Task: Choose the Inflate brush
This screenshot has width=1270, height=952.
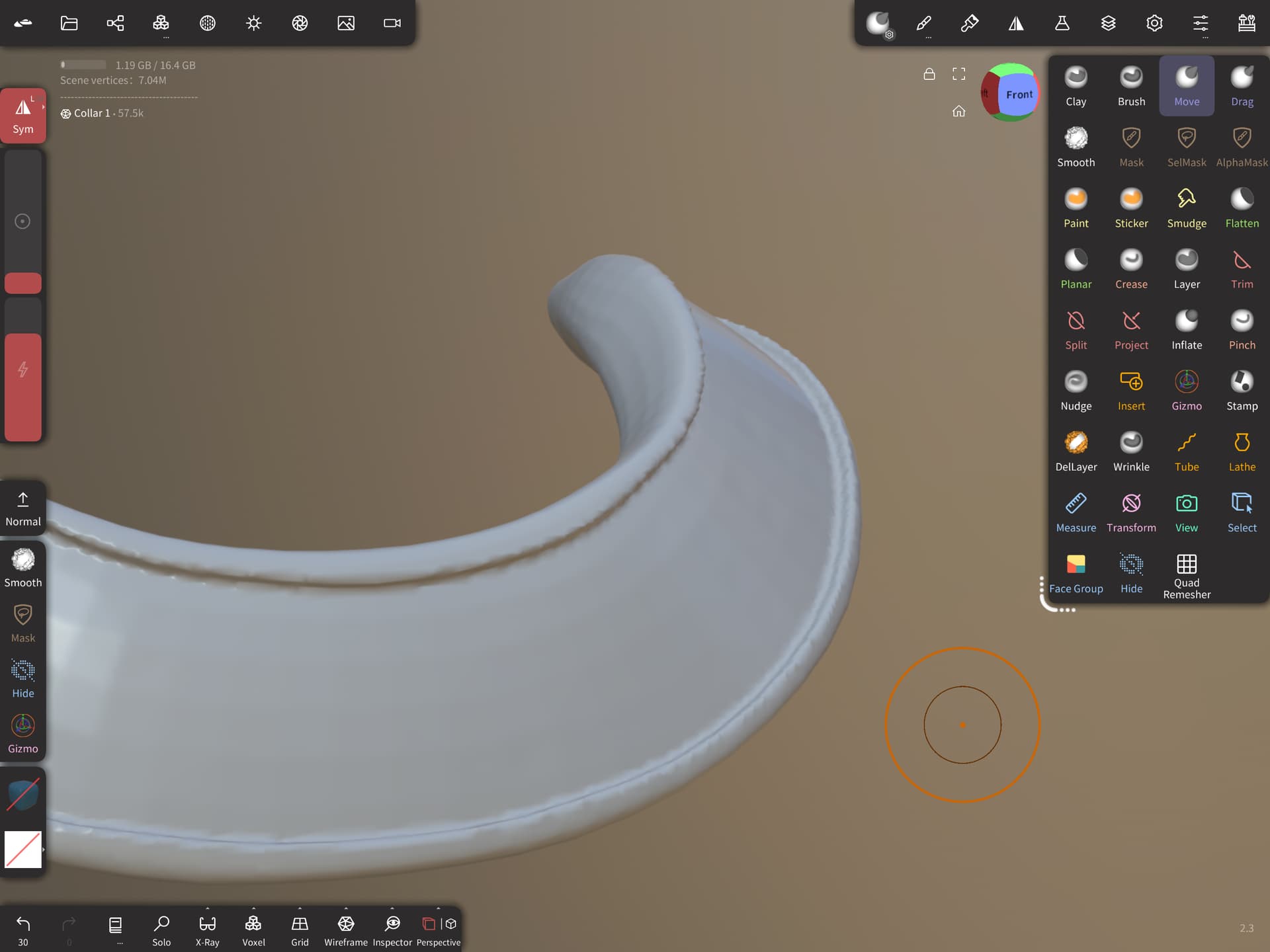Action: tap(1187, 329)
